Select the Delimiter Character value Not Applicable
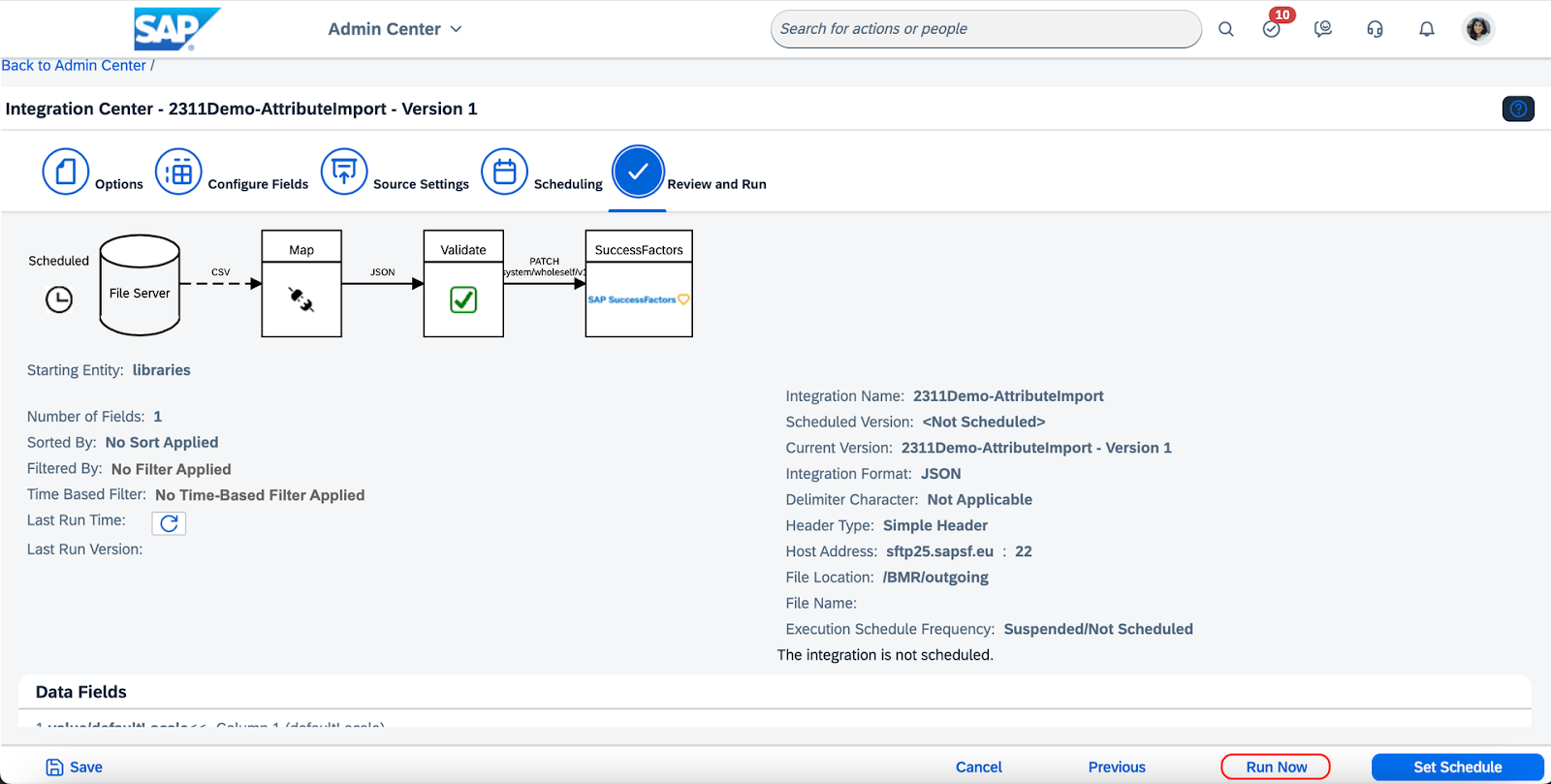The image size is (1551, 784). click(x=980, y=500)
